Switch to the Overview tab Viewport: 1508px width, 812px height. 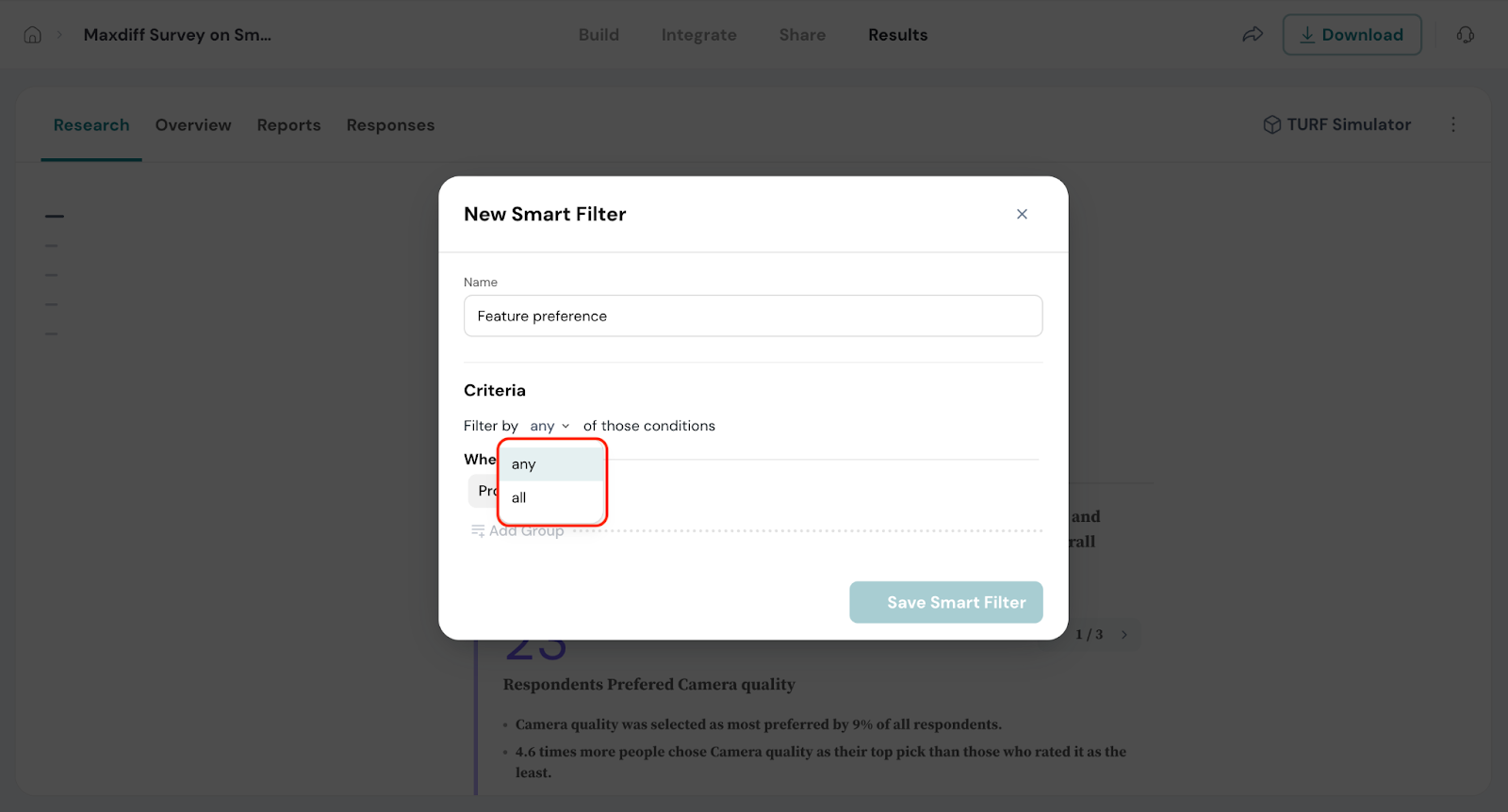tap(193, 125)
